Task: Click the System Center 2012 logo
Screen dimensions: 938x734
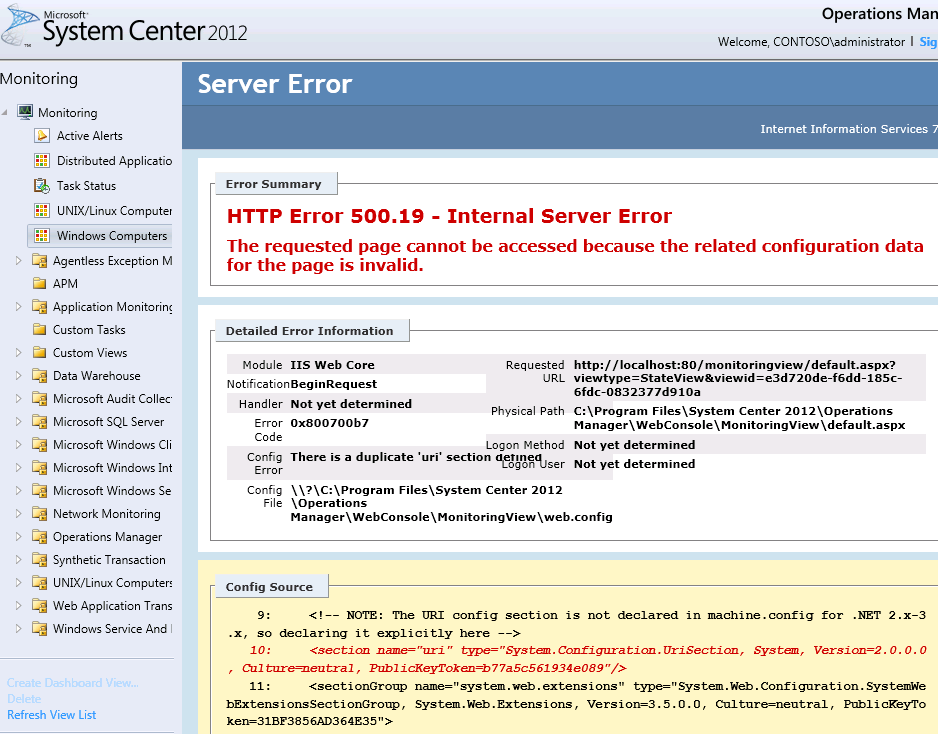Action: point(124,26)
